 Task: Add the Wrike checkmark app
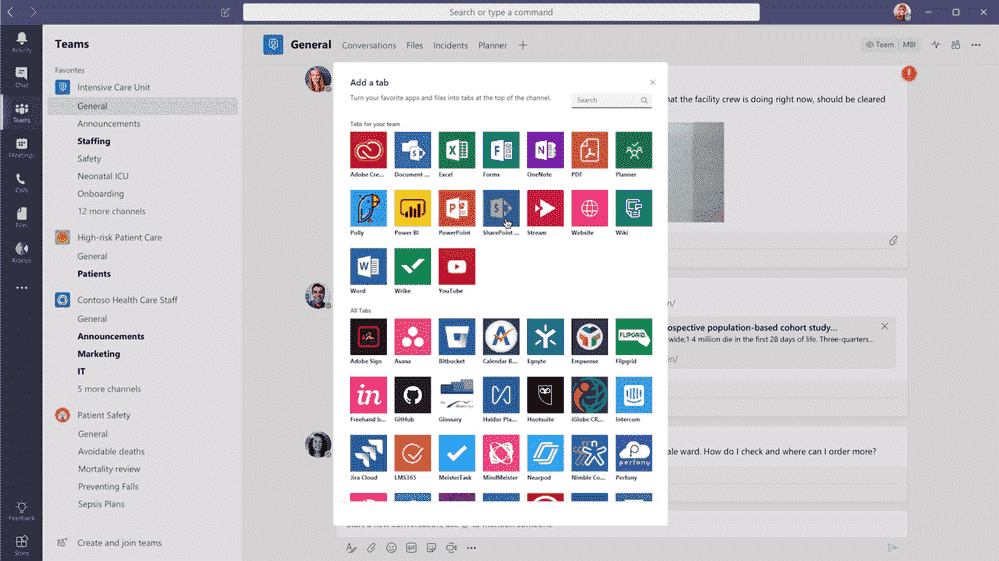[x=412, y=266]
